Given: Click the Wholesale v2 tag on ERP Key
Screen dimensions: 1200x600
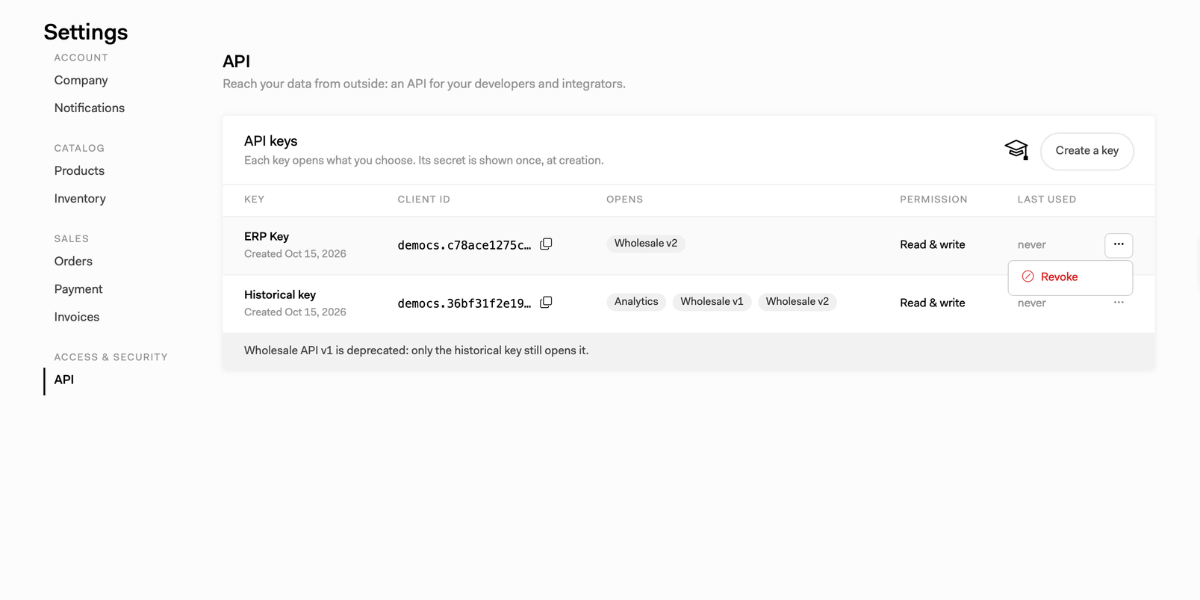Looking at the screenshot, I should [646, 243].
